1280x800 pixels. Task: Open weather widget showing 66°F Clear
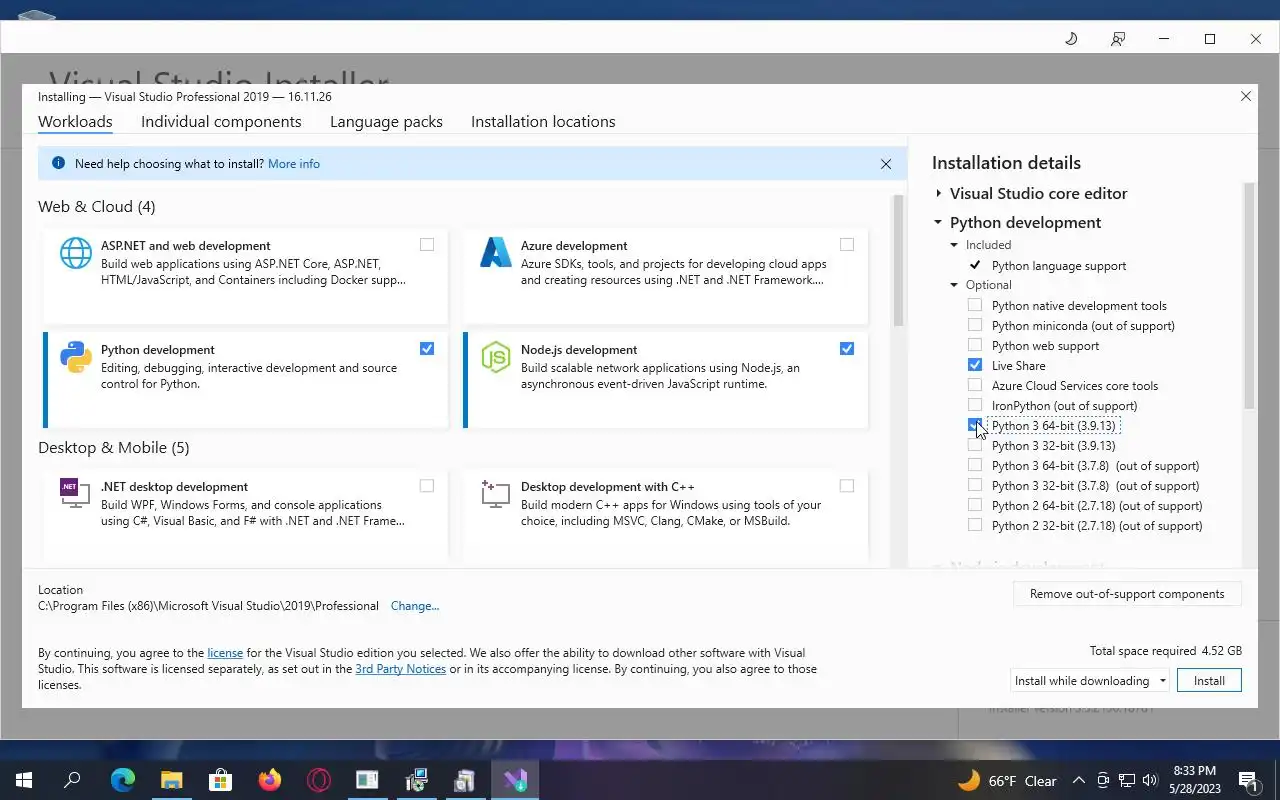tap(1007, 780)
